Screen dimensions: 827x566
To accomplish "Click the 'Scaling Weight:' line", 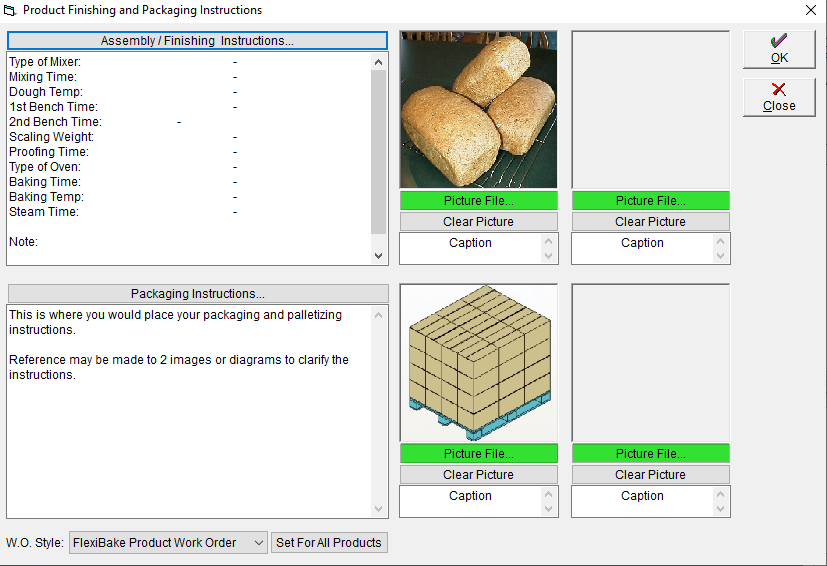I will [x=51, y=137].
